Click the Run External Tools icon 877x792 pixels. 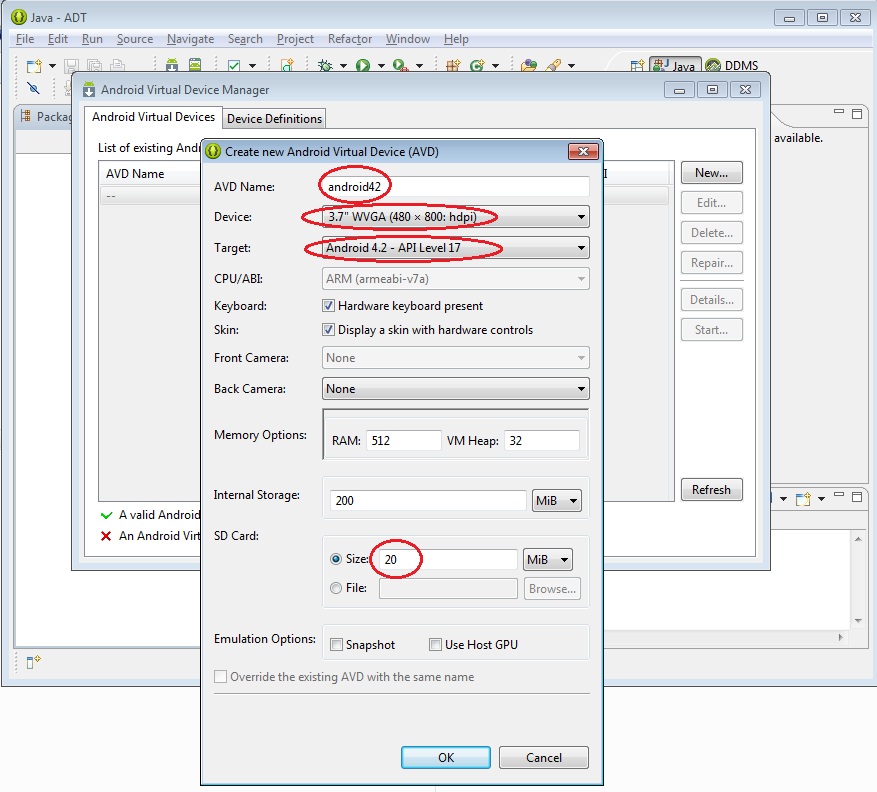point(400,65)
